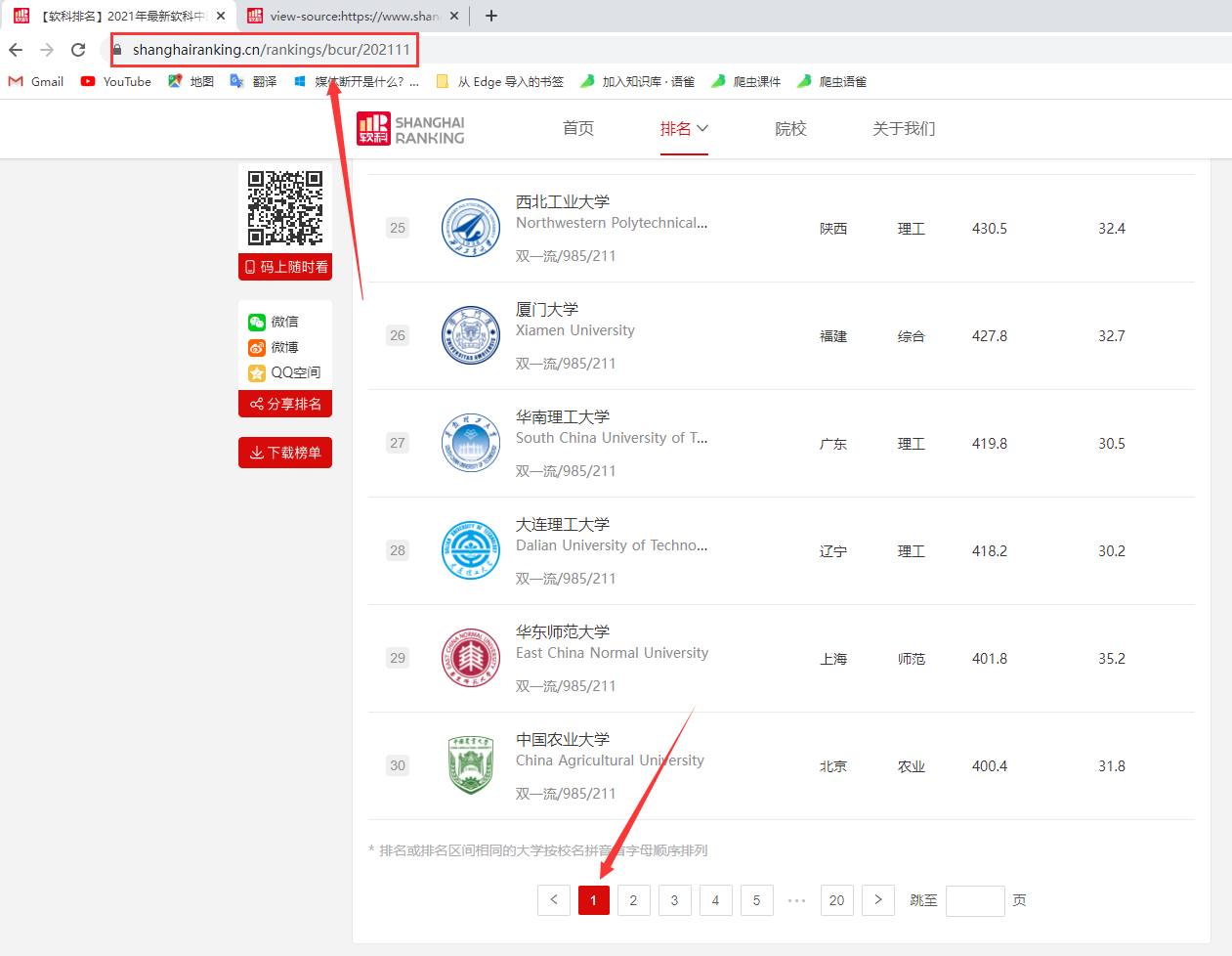Click the 西北工业大学 emblem
The width and height of the screenshot is (1232, 956).
[471, 228]
